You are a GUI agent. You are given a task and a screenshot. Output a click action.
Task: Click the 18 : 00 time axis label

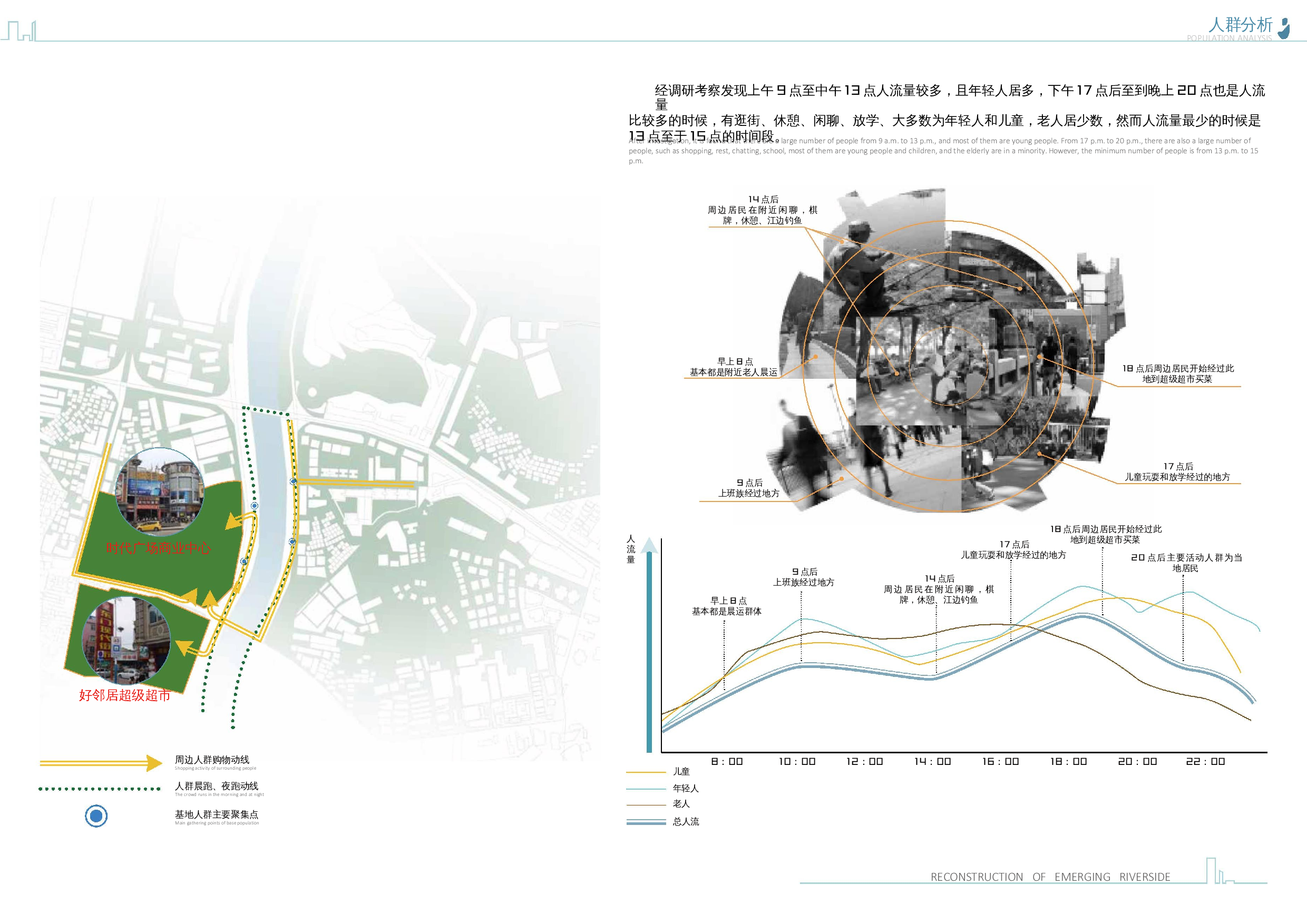pos(1068,761)
